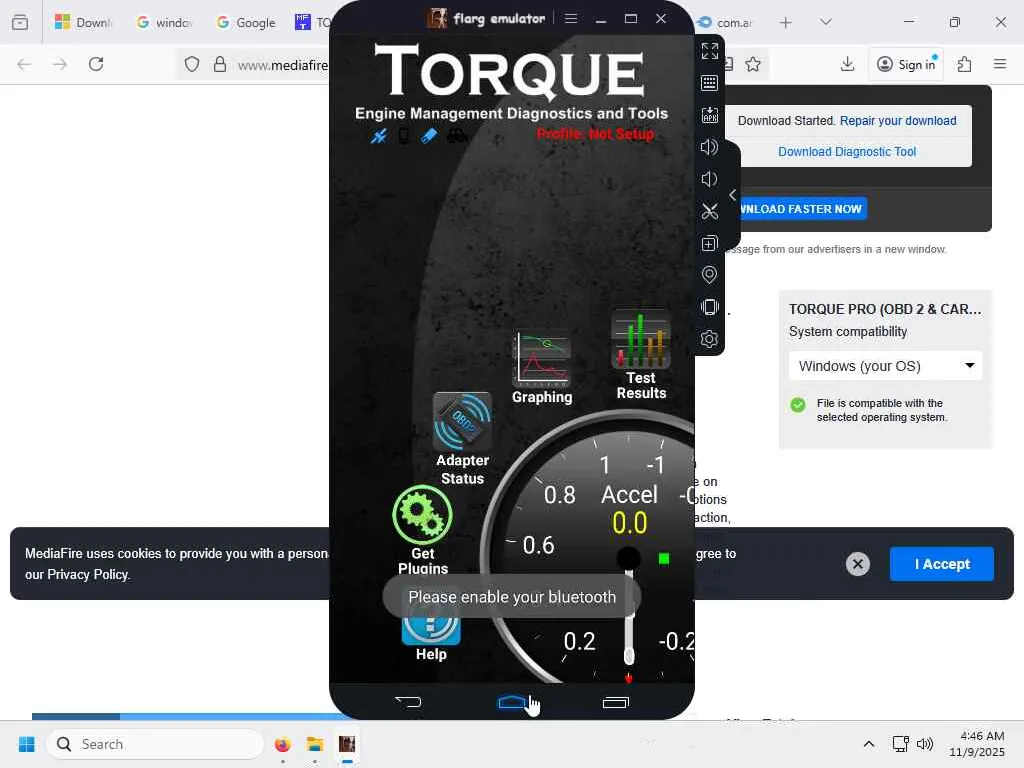Dismiss cookie banner with X
The width and height of the screenshot is (1024, 768).
pos(857,564)
